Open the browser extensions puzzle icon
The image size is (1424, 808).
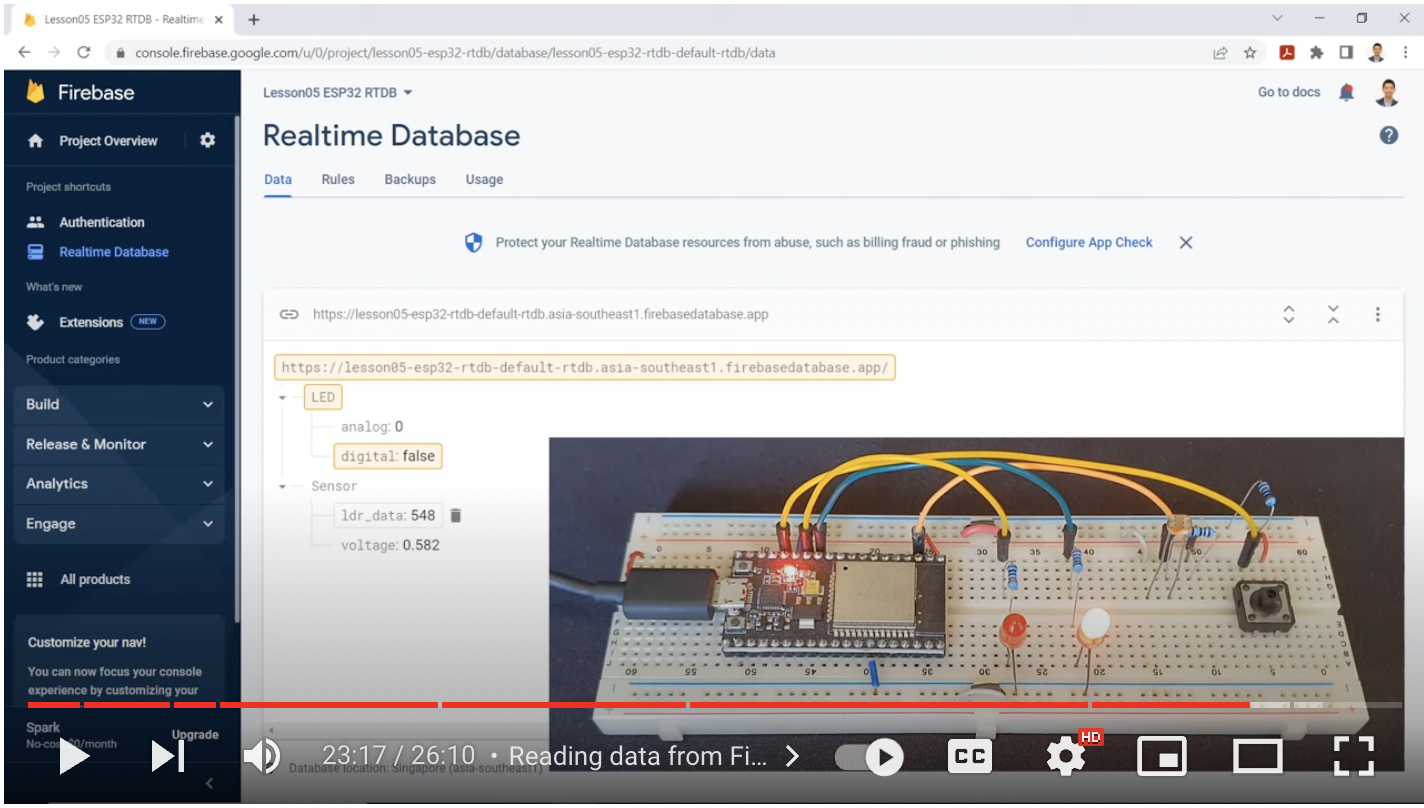point(1316,53)
